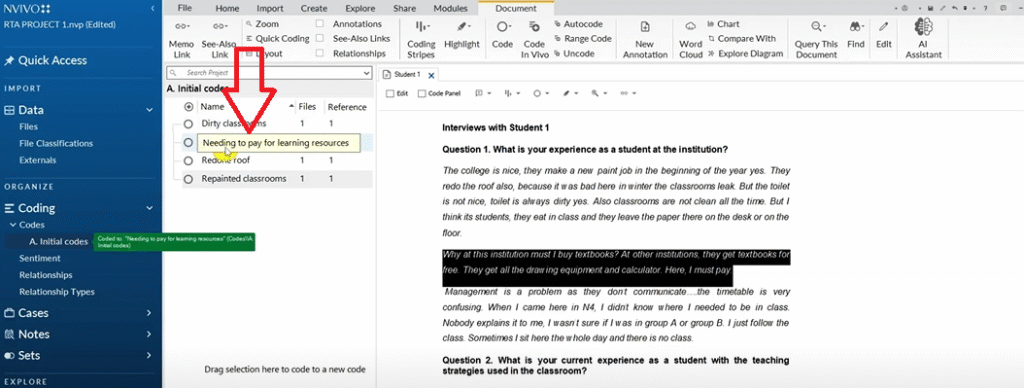1024x388 pixels.
Task: Click the Zoom ribbon option
Action: pos(263,24)
